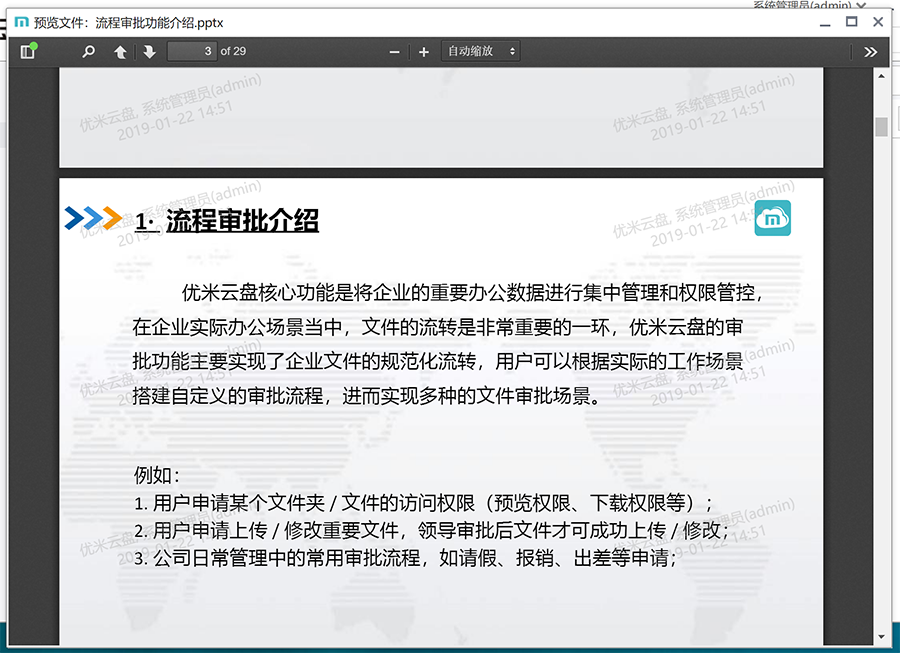Screen dimensions: 900x653
Task: Toggle the sidebar panel in viewer
Action: coord(27,52)
